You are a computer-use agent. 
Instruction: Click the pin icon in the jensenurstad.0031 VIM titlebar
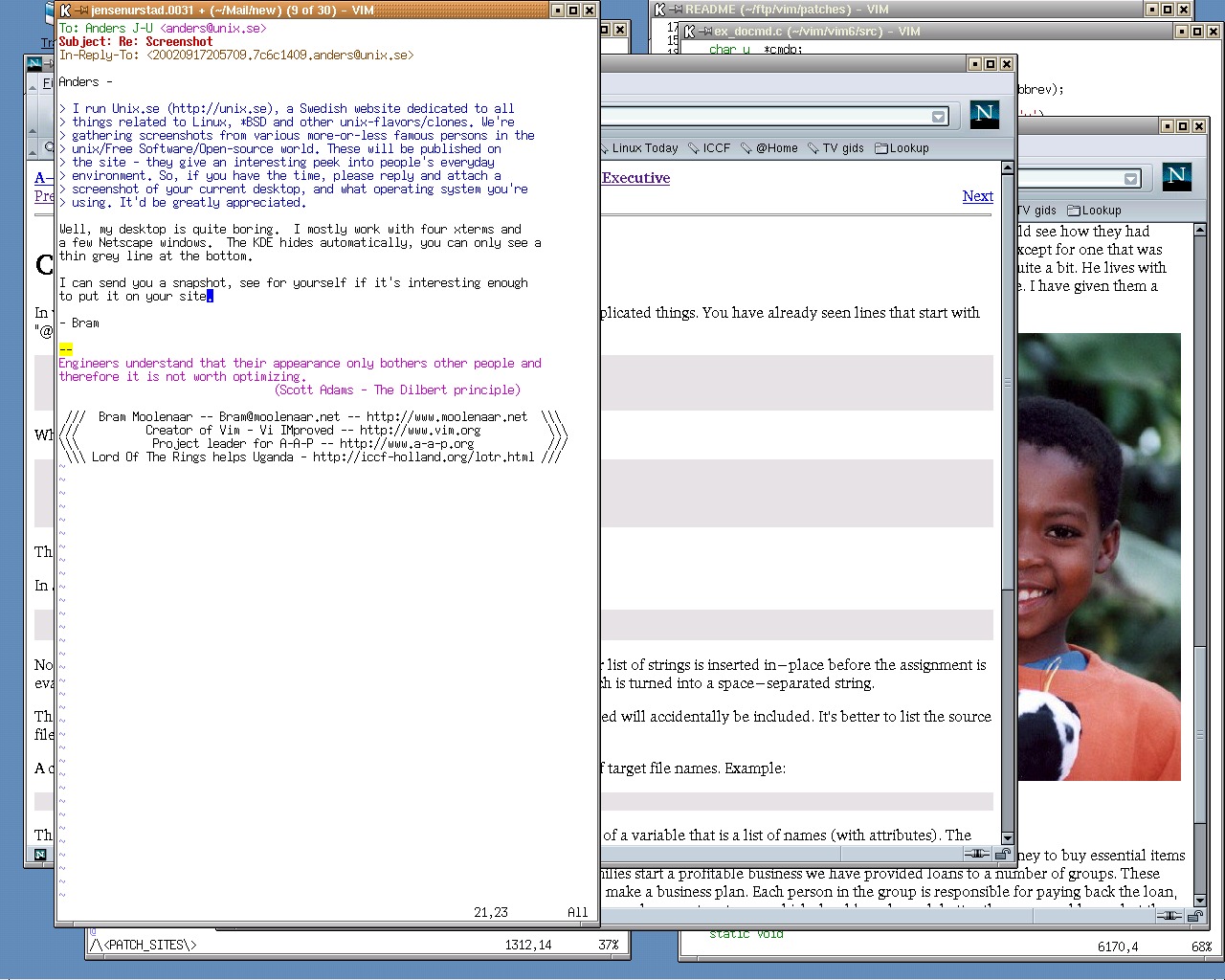pos(81,11)
